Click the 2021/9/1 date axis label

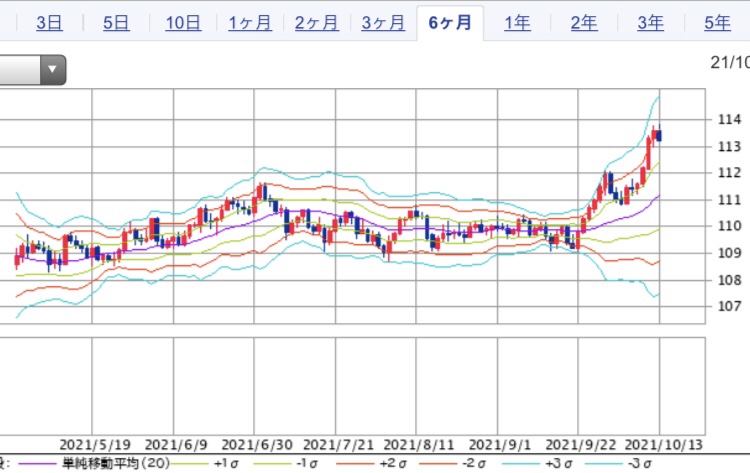click(500, 445)
